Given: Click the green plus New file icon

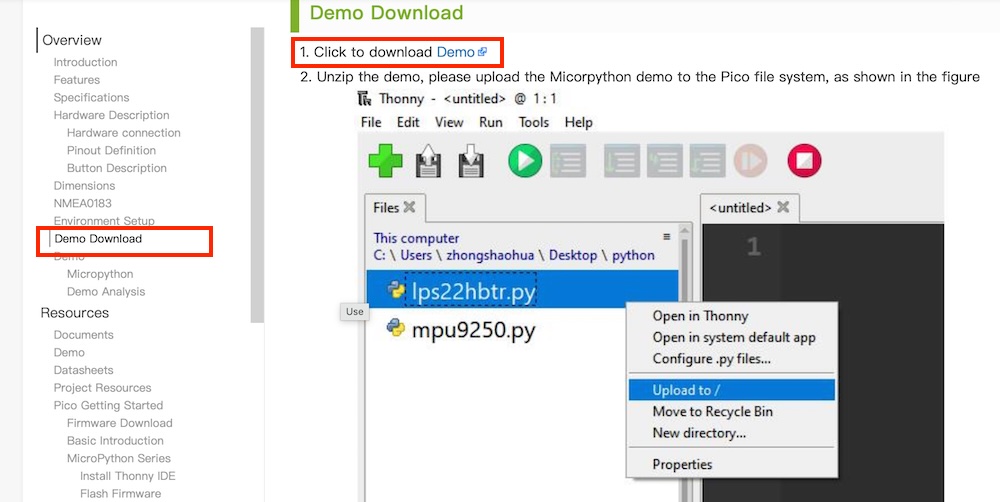Looking at the screenshot, I should 386,160.
